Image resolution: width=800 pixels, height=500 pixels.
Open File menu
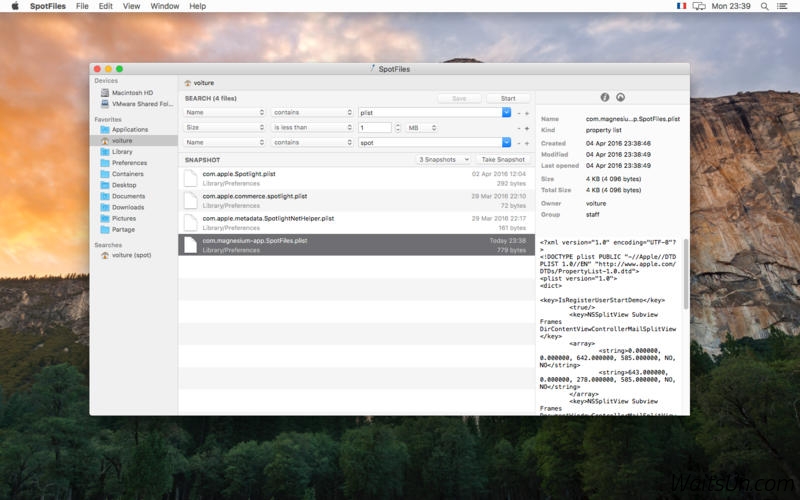[x=82, y=6]
